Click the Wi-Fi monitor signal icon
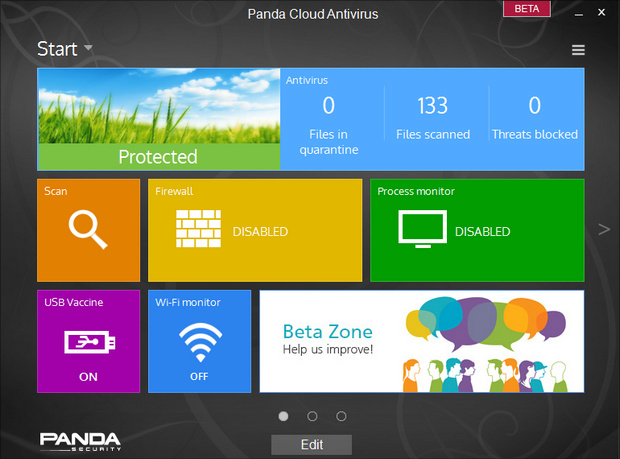The height and width of the screenshot is (459, 620). click(x=200, y=342)
